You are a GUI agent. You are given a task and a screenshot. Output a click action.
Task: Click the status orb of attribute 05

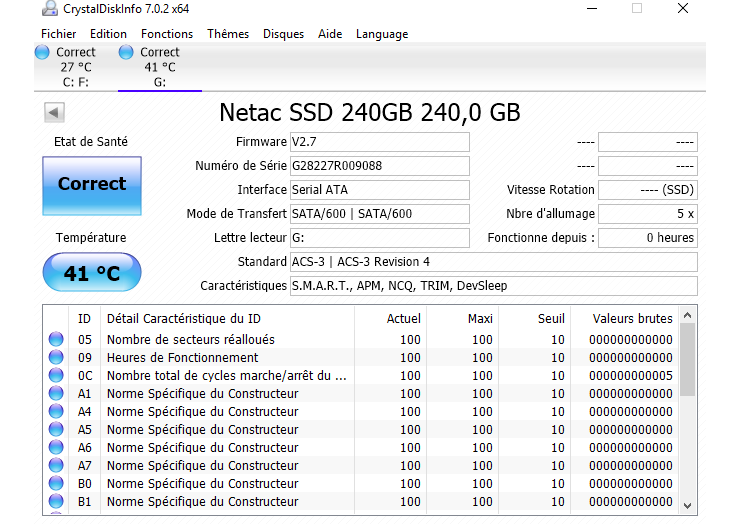56,339
